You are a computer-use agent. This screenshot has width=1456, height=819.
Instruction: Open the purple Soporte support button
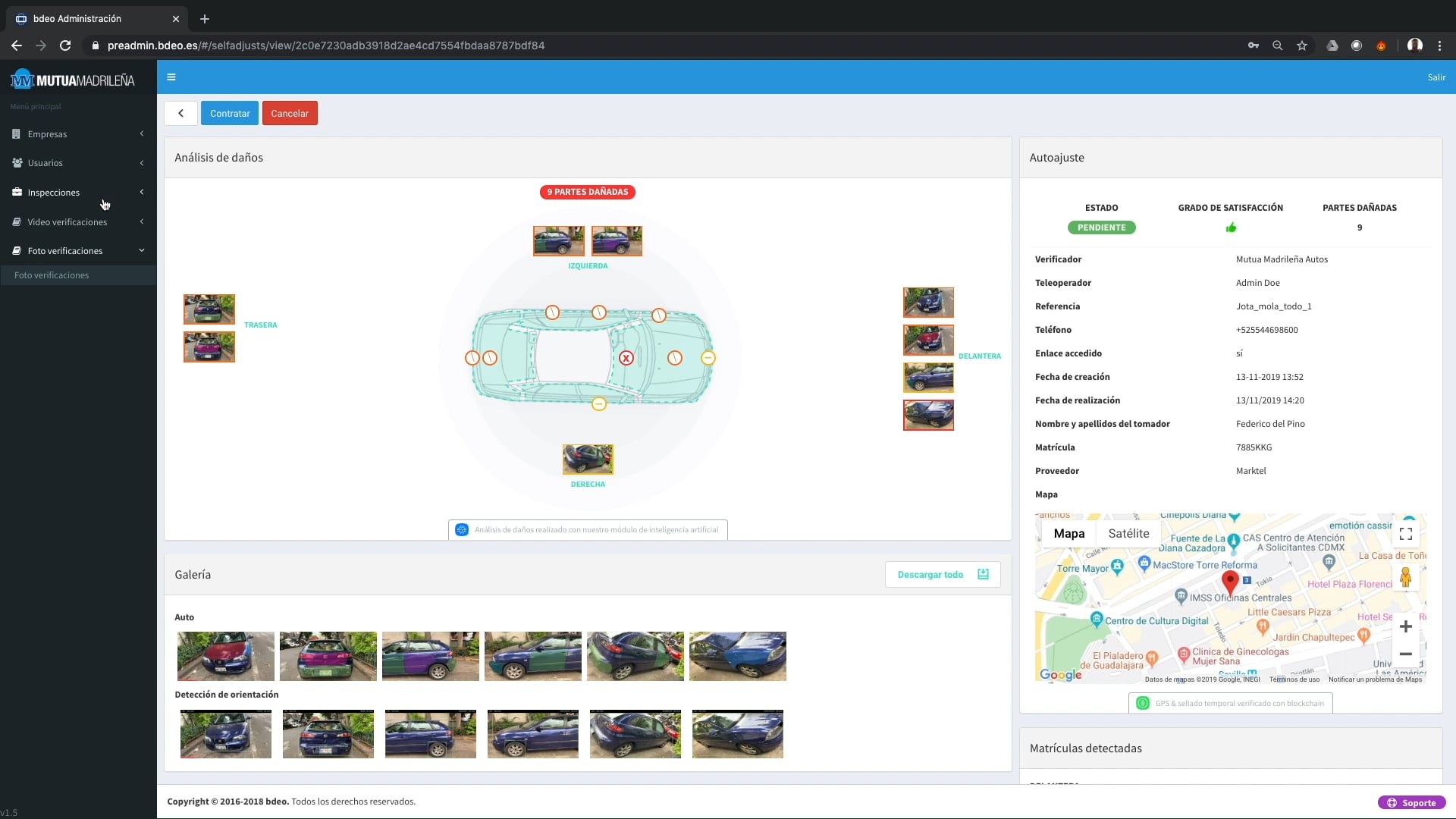click(x=1411, y=803)
